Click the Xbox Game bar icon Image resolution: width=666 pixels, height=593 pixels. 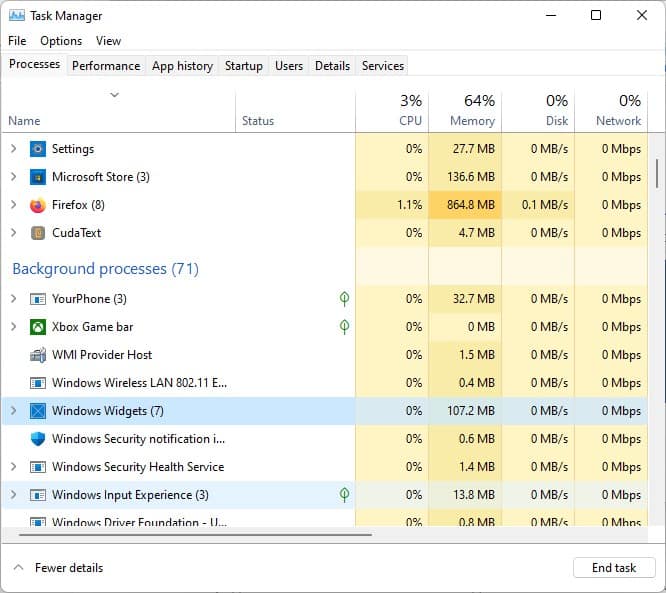(x=38, y=327)
